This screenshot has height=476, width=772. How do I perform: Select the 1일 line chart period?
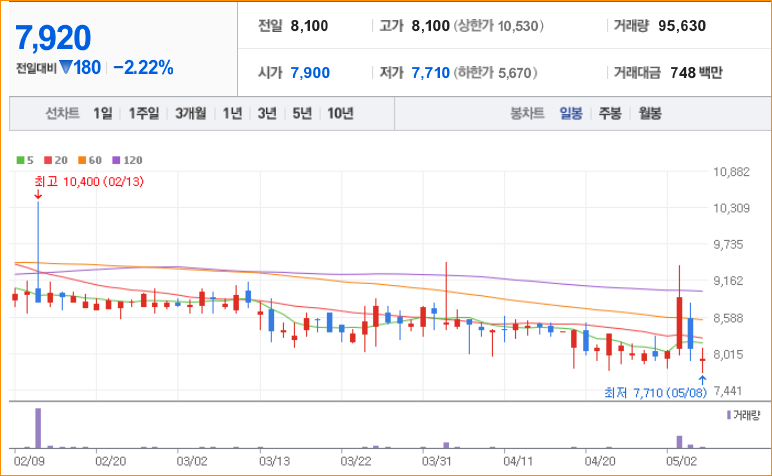102,114
